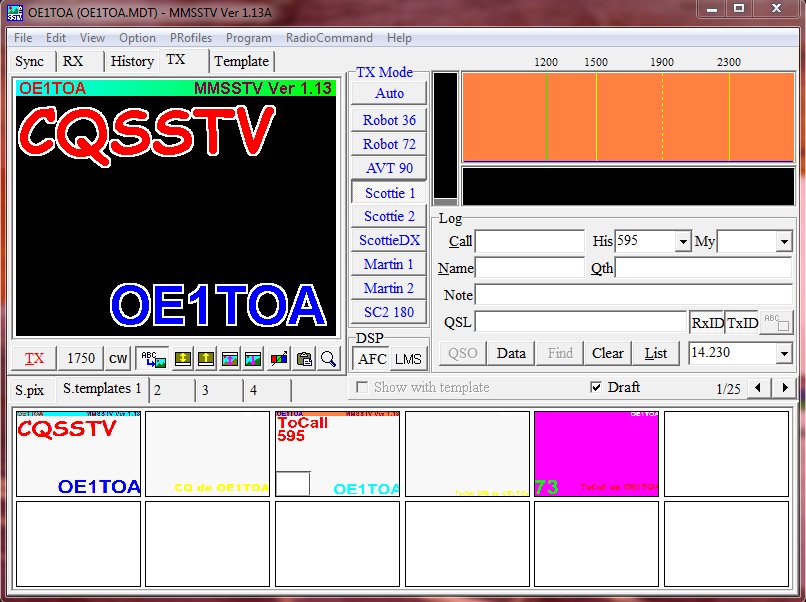This screenshot has width=806, height=602.
Task: Go to next template page arrow
Action: 785,388
